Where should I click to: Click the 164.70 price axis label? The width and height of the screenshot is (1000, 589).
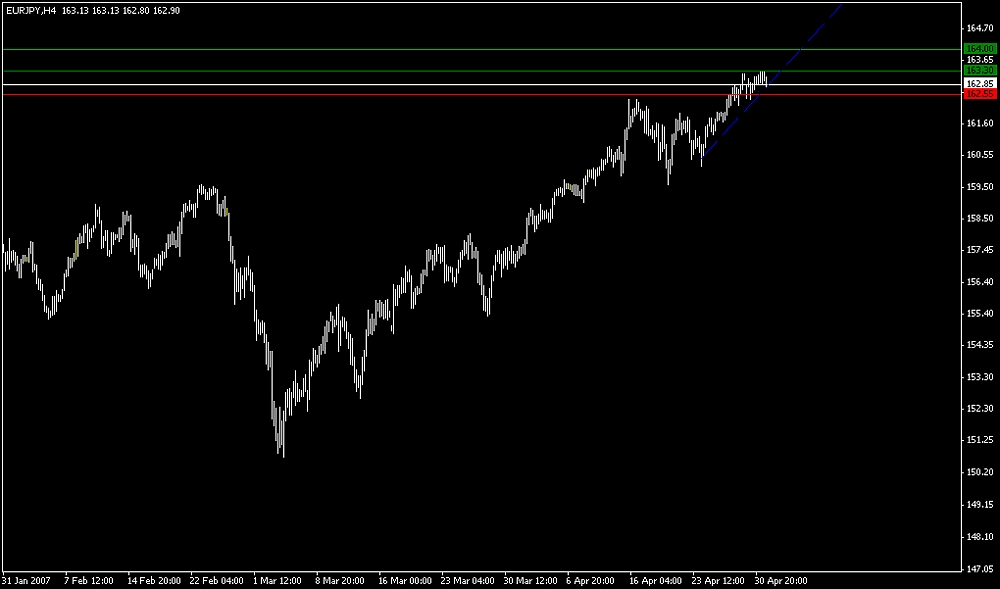tap(980, 28)
